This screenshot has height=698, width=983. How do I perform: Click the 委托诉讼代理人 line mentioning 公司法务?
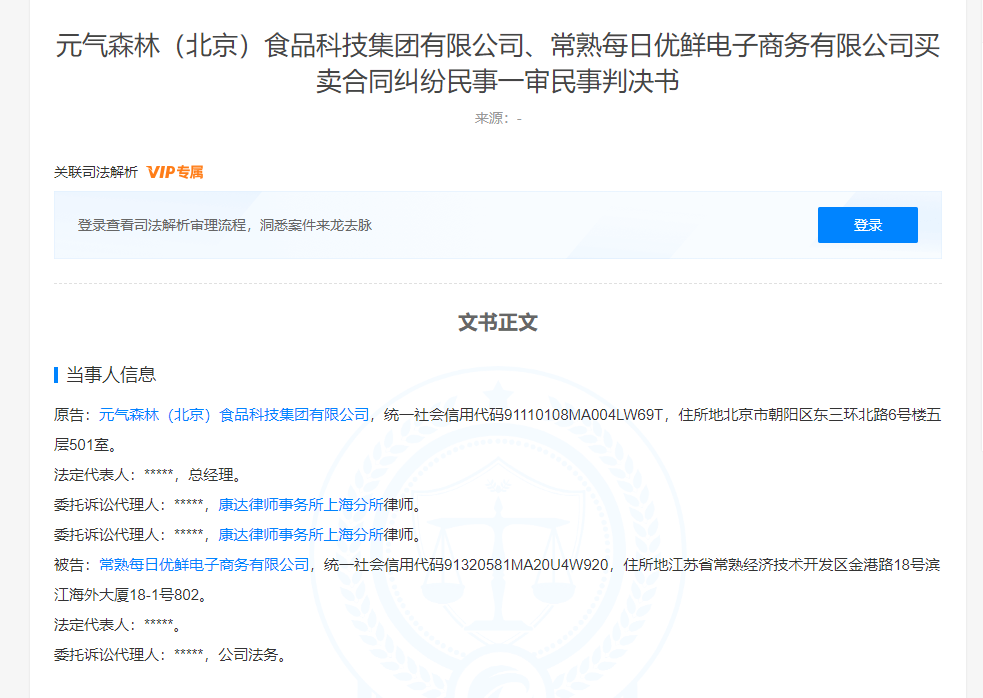click(x=170, y=656)
